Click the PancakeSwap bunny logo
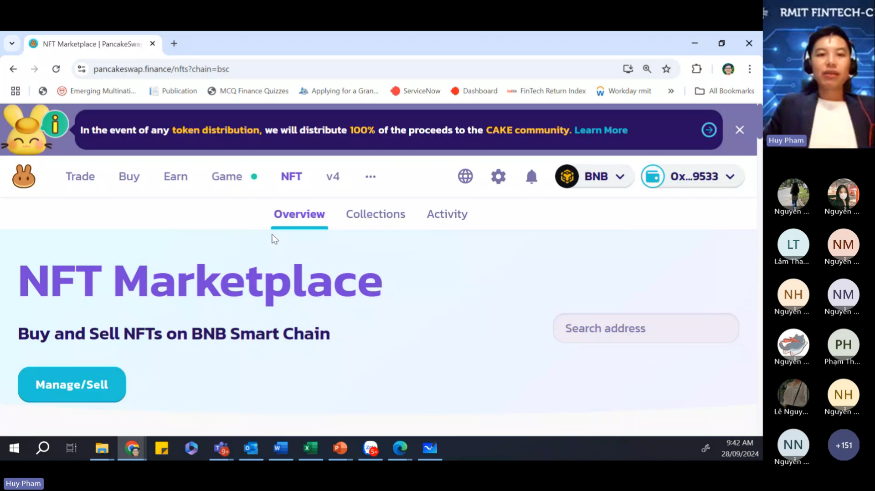This screenshot has width=875, height=491. click(24, 177)
